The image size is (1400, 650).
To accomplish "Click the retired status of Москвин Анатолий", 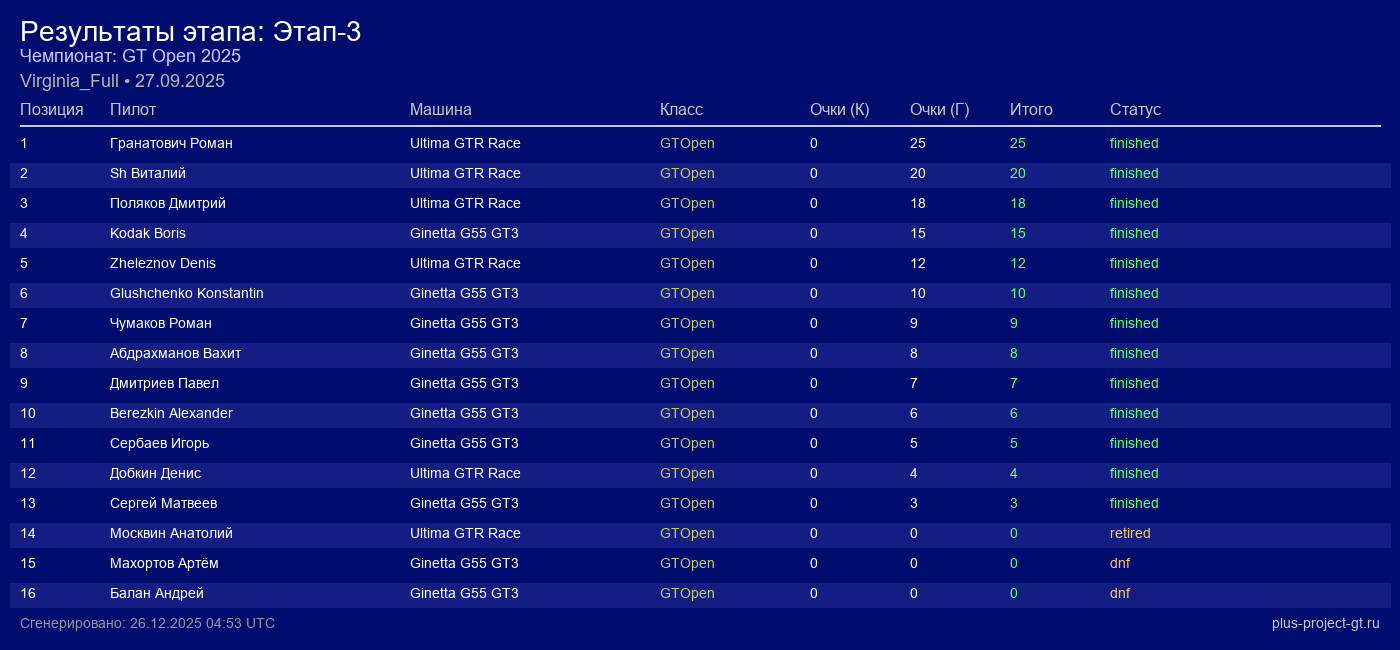I will 1130,533.
